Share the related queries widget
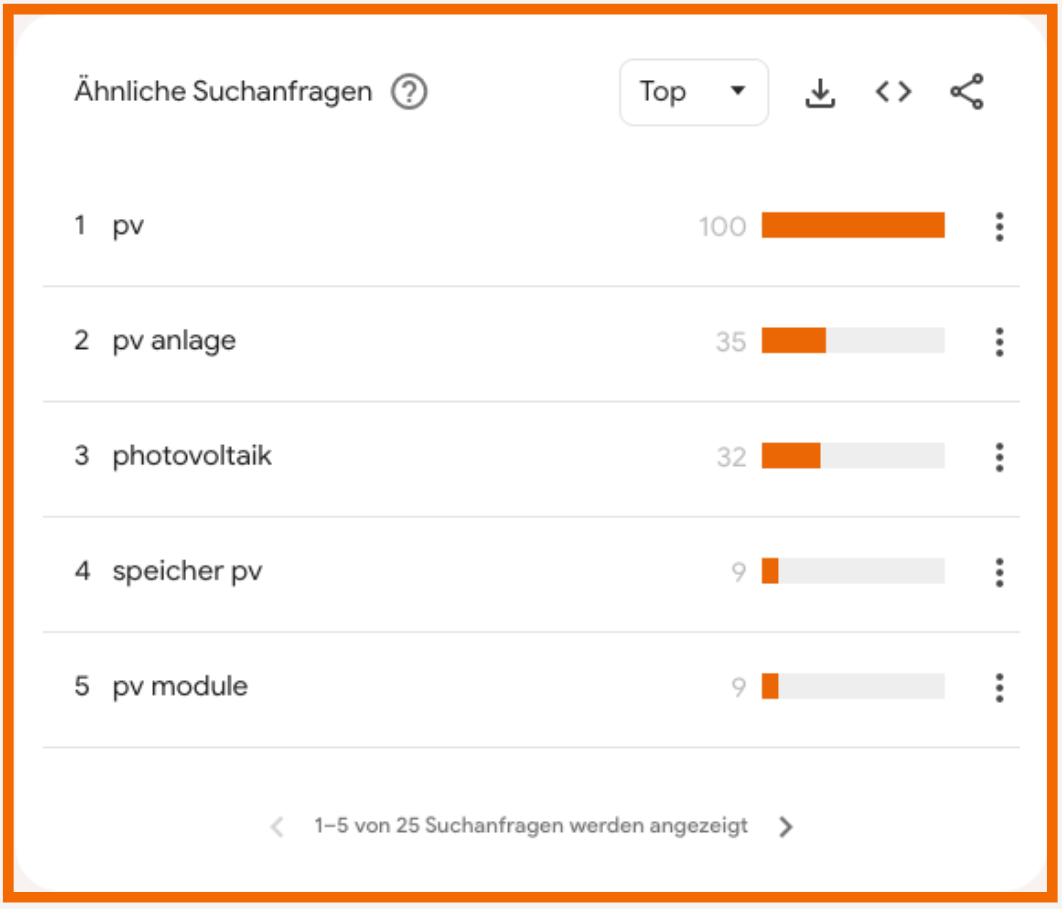 (x=967, y=93)
